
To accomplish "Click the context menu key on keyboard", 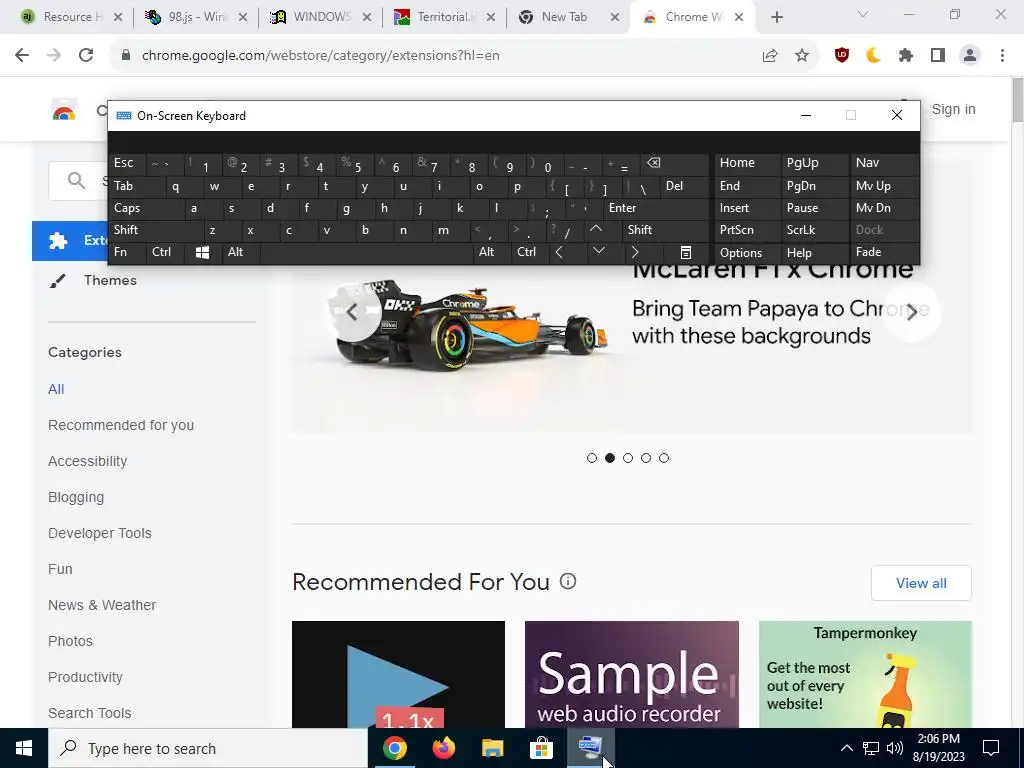I will [x=686, y=253].
